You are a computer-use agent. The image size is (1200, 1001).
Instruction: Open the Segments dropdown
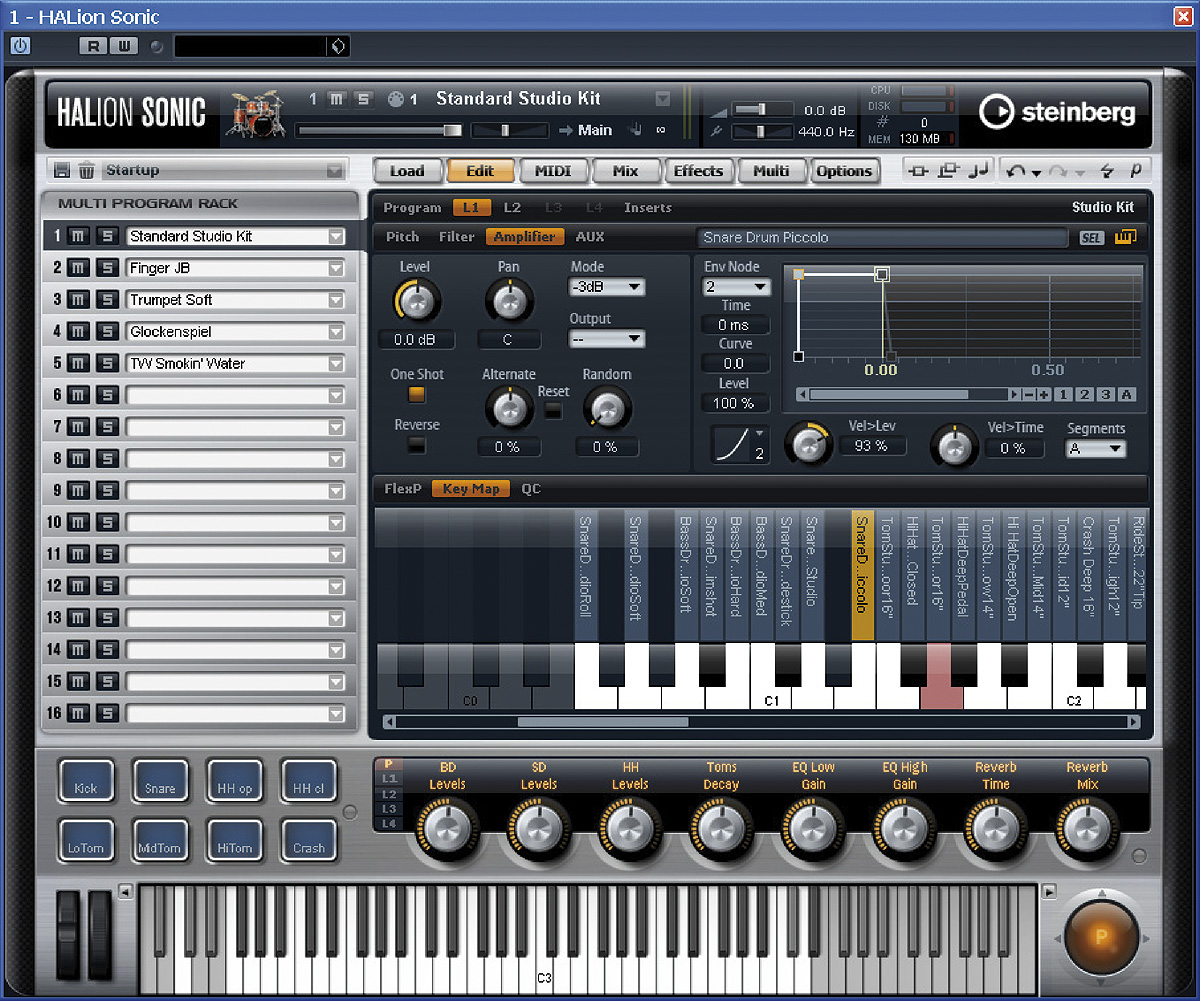[1095, 449]
